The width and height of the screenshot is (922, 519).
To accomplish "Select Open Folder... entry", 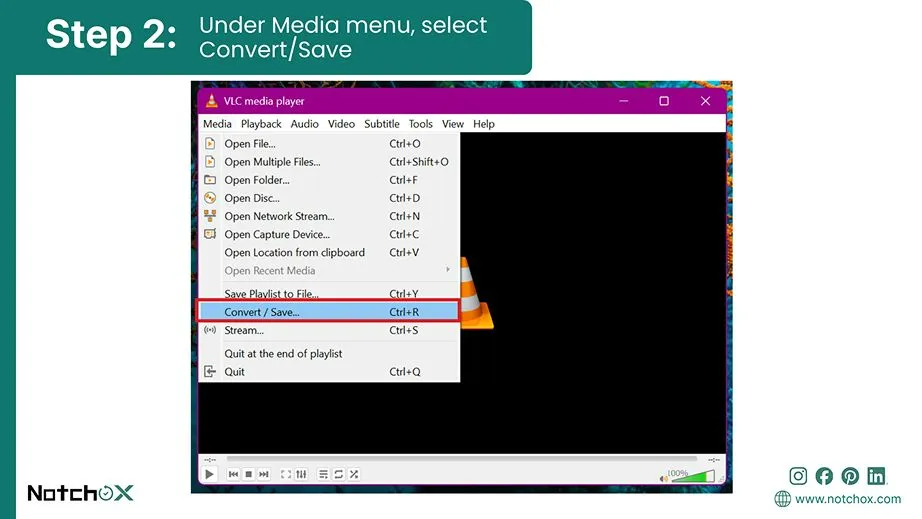I will (x=329, y=180).
